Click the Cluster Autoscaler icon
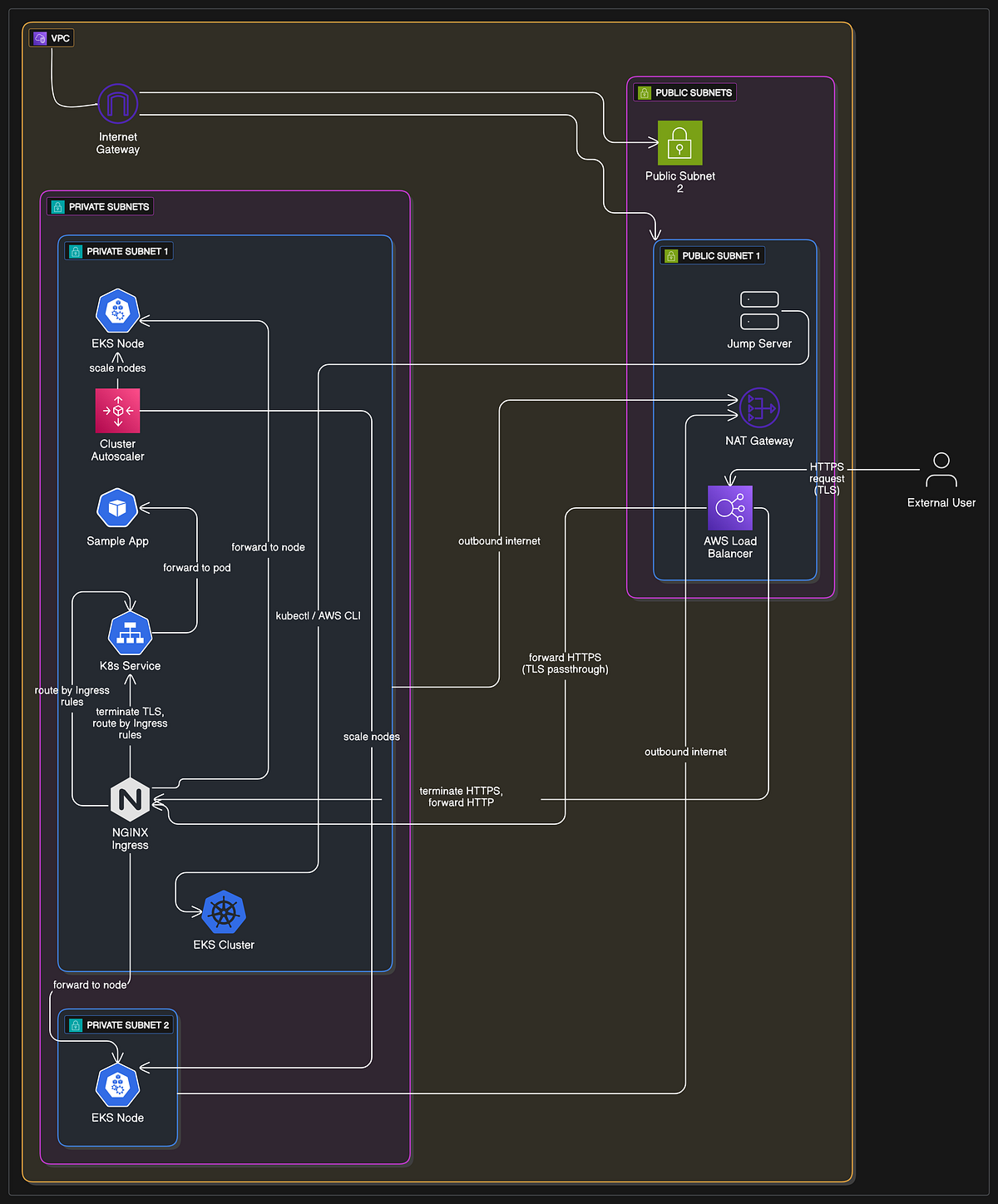The width and height of the screenshot is (998, 1204). 117,410
